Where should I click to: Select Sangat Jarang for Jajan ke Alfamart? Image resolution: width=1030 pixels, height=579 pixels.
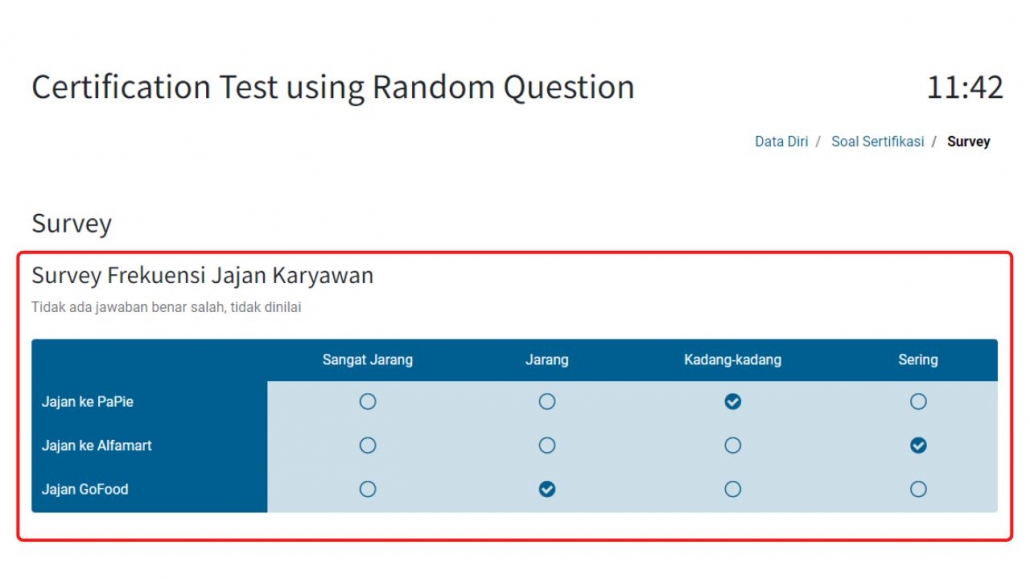click(367, 446)
